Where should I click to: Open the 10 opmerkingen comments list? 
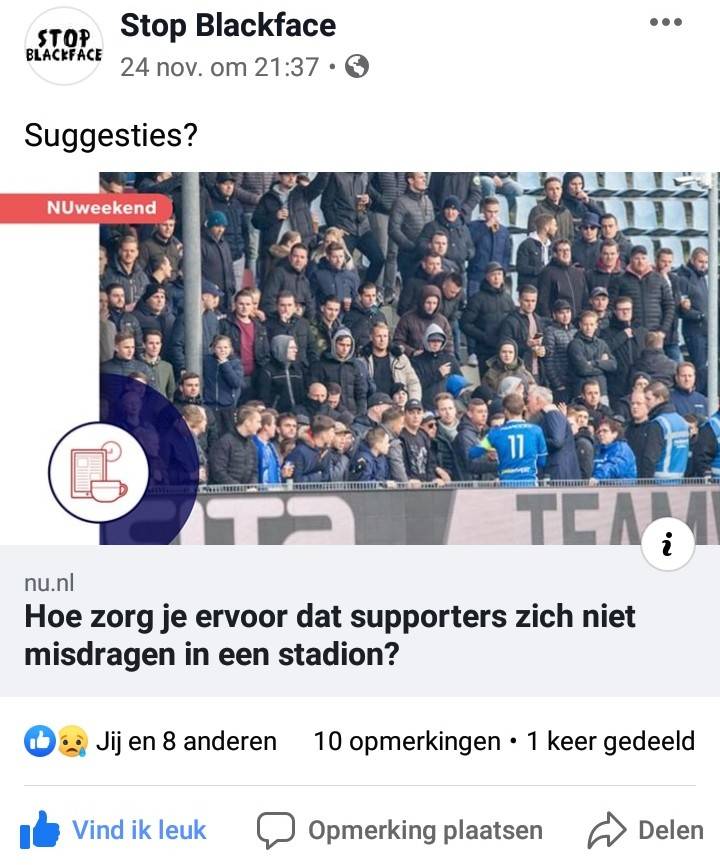(407, 741)
